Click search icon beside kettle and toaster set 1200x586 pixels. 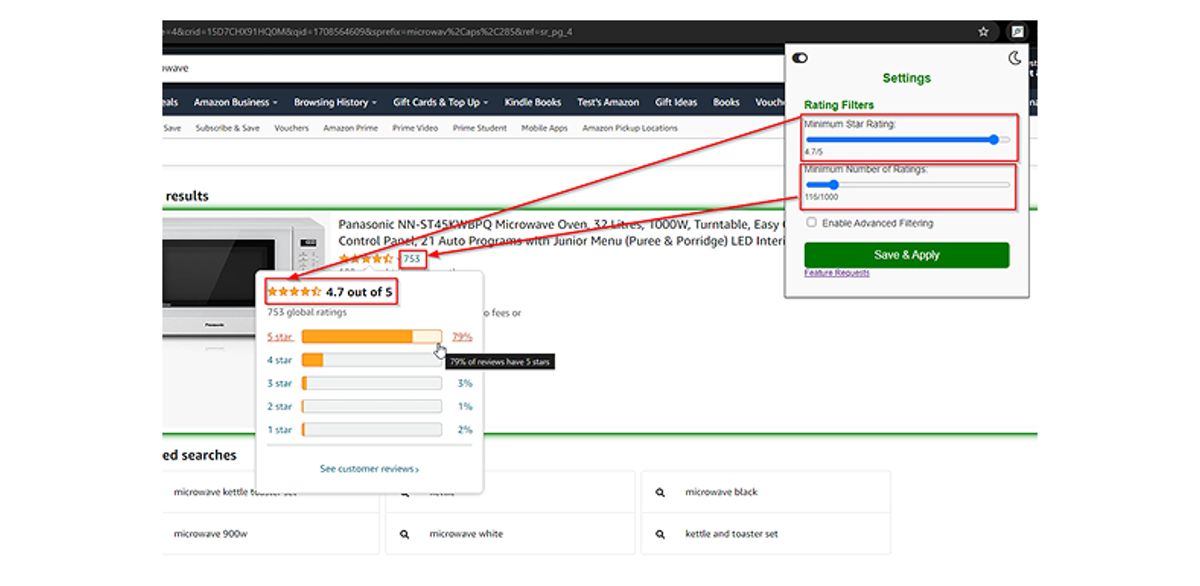(x=660, y=535)
